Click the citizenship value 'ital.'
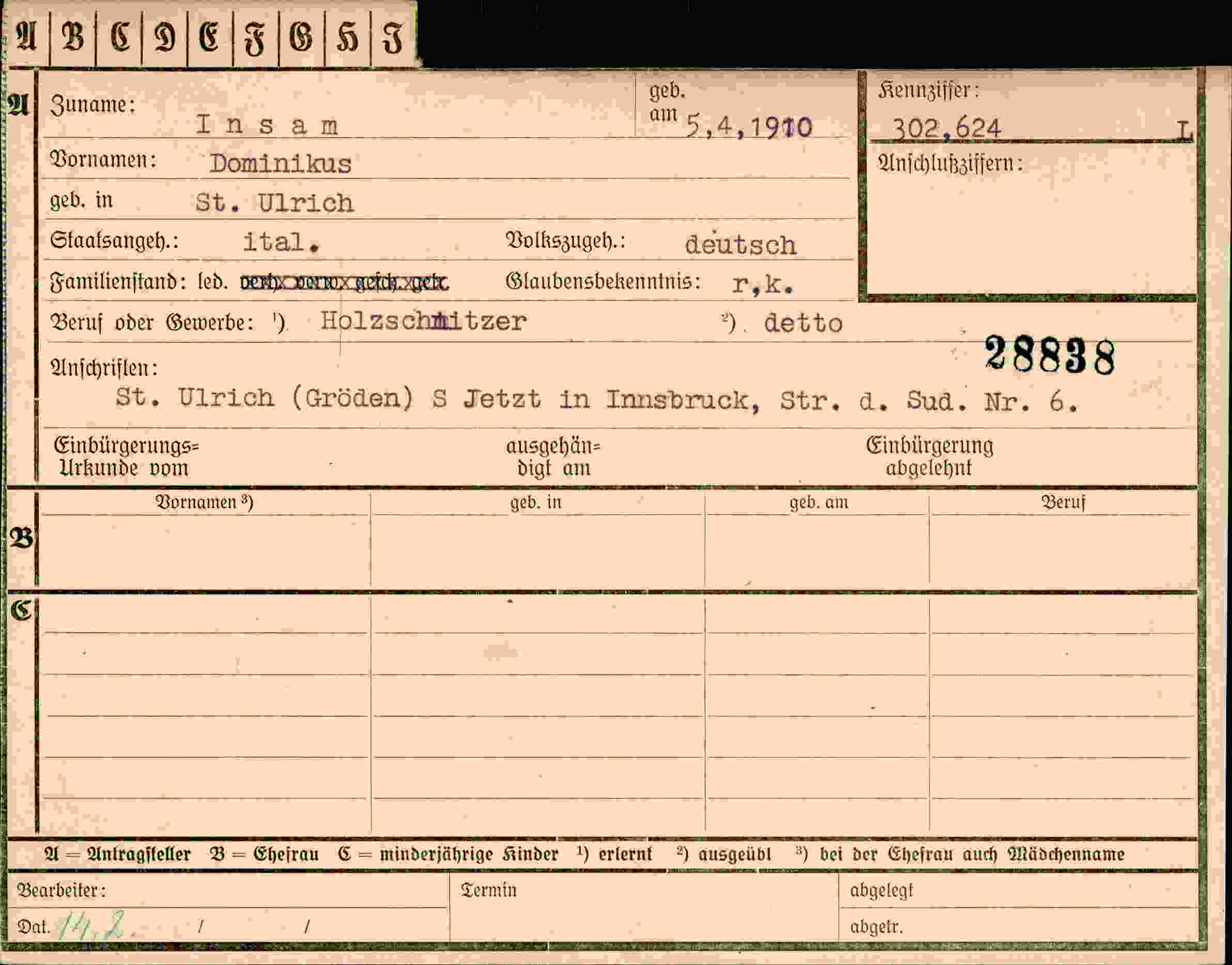The height and width of the screenshot is (965, 1232). [281, 242]
